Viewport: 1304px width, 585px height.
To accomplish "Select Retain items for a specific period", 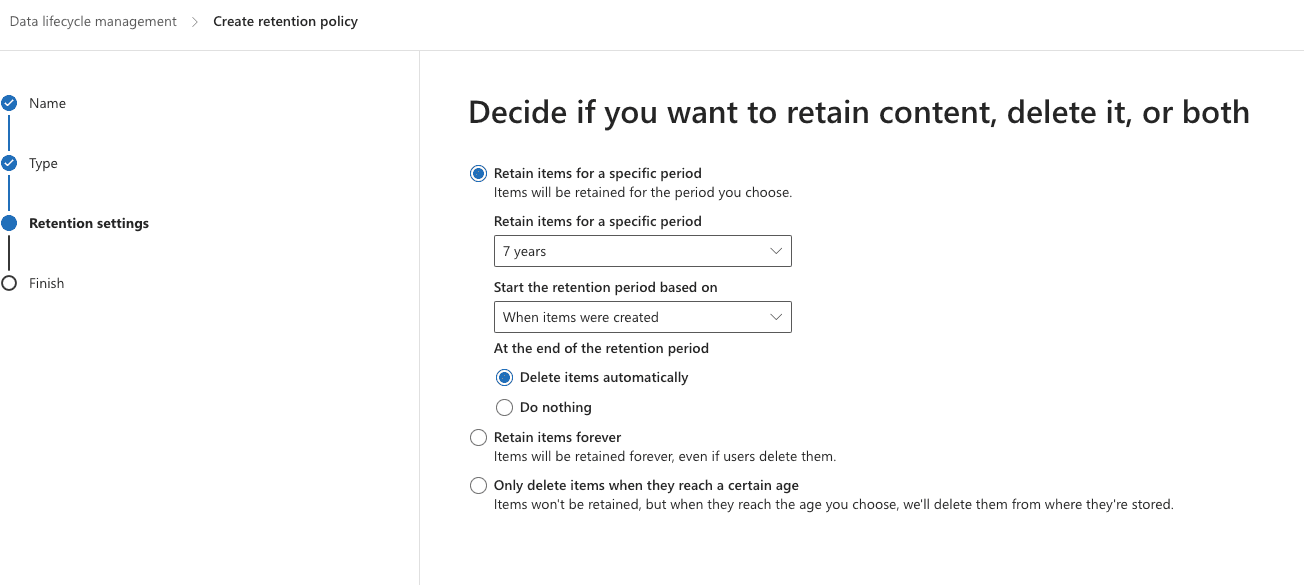I will tap(478, 173).
